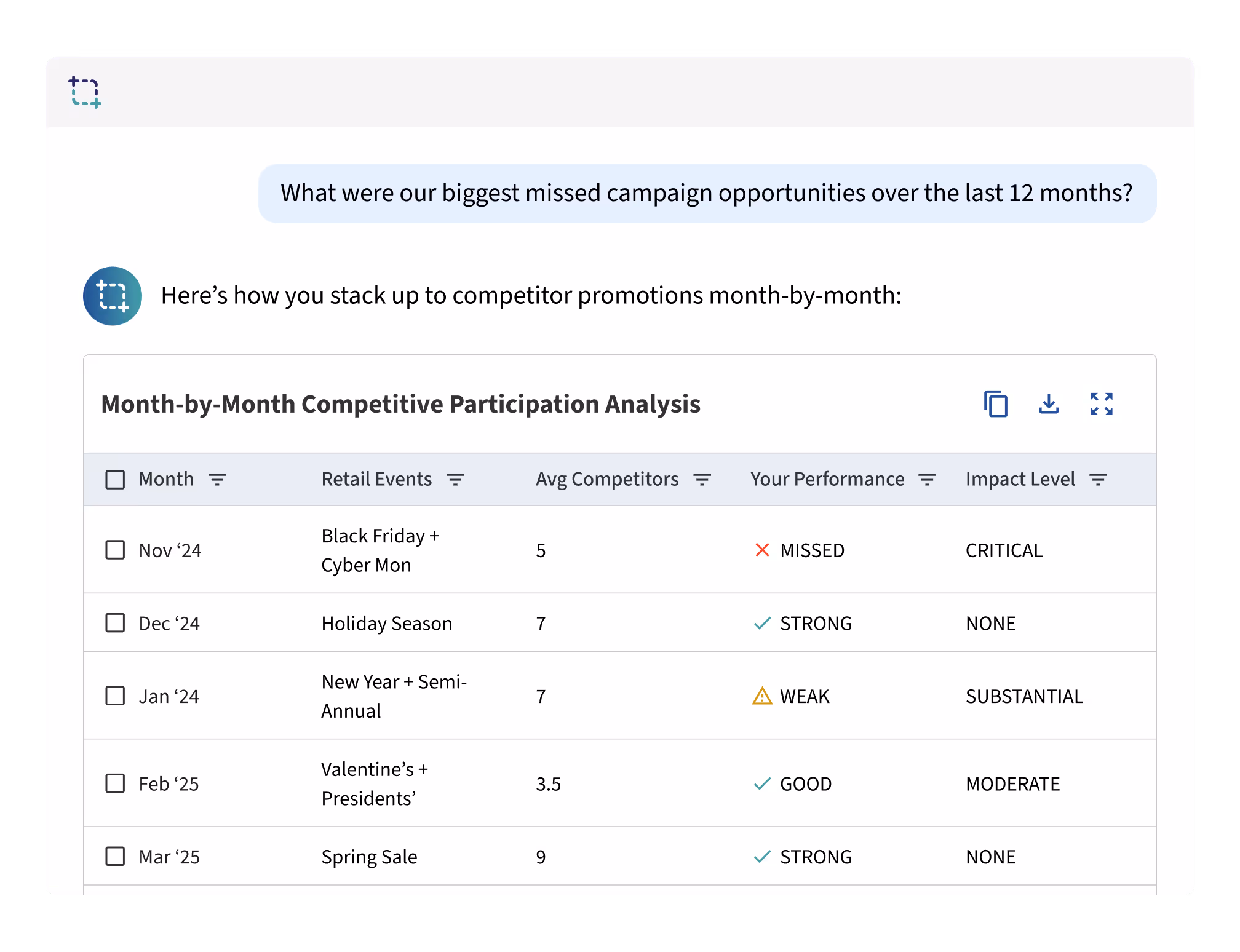
Task: Check the Nov '24 row checkbox
Action: 115,550
